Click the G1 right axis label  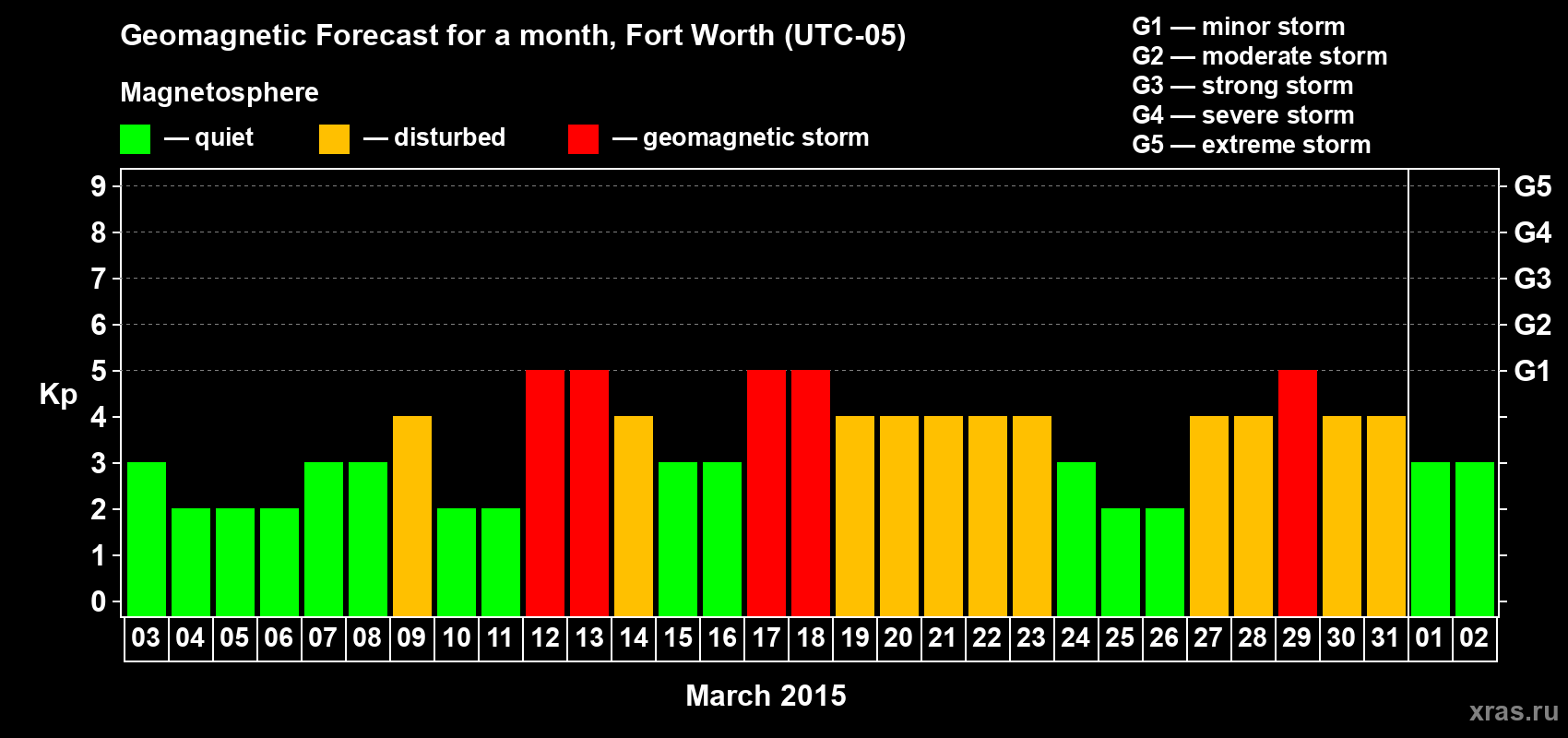point(1533,371)
